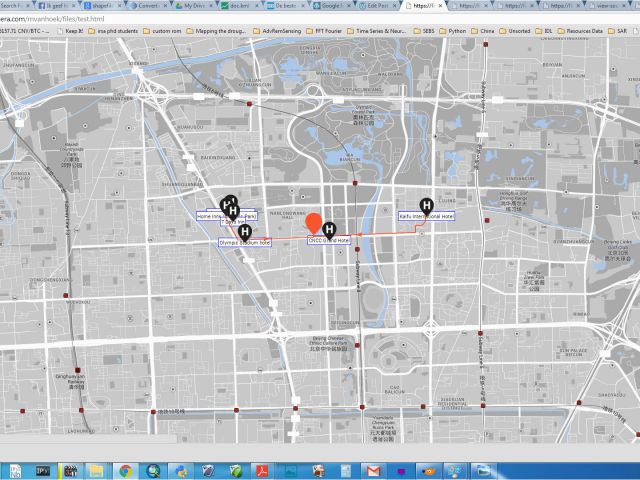Switch to the Google browser tab
Screen dimensions: 640x480
pyautogui.click(x=331, y=6)
